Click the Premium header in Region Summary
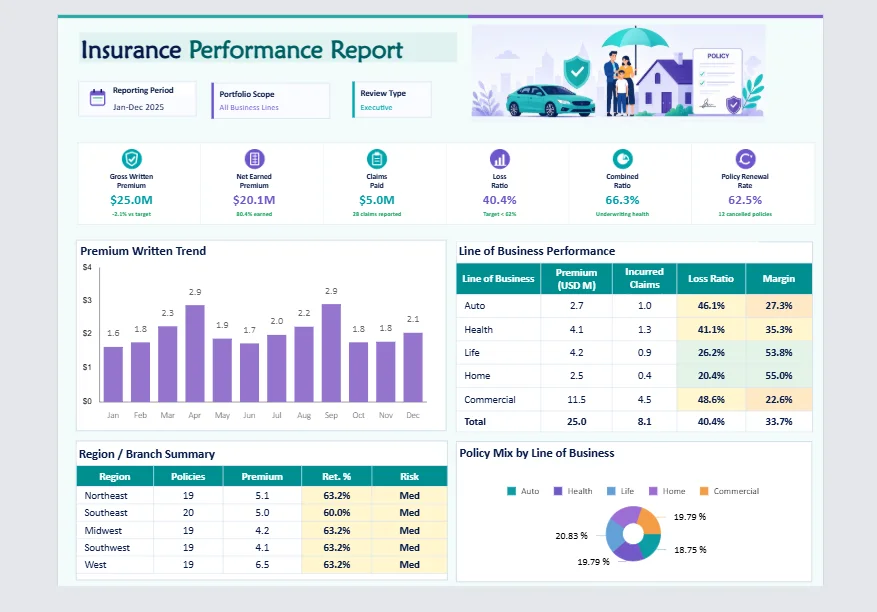This screenshot has width=877, height=612. 262,477
